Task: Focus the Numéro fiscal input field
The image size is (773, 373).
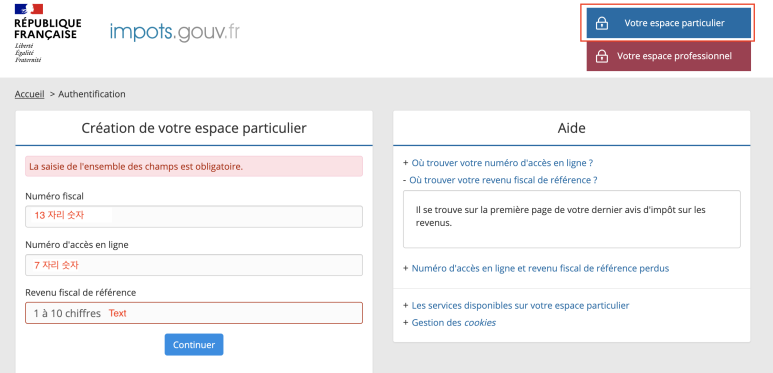Action: point(194,216)
